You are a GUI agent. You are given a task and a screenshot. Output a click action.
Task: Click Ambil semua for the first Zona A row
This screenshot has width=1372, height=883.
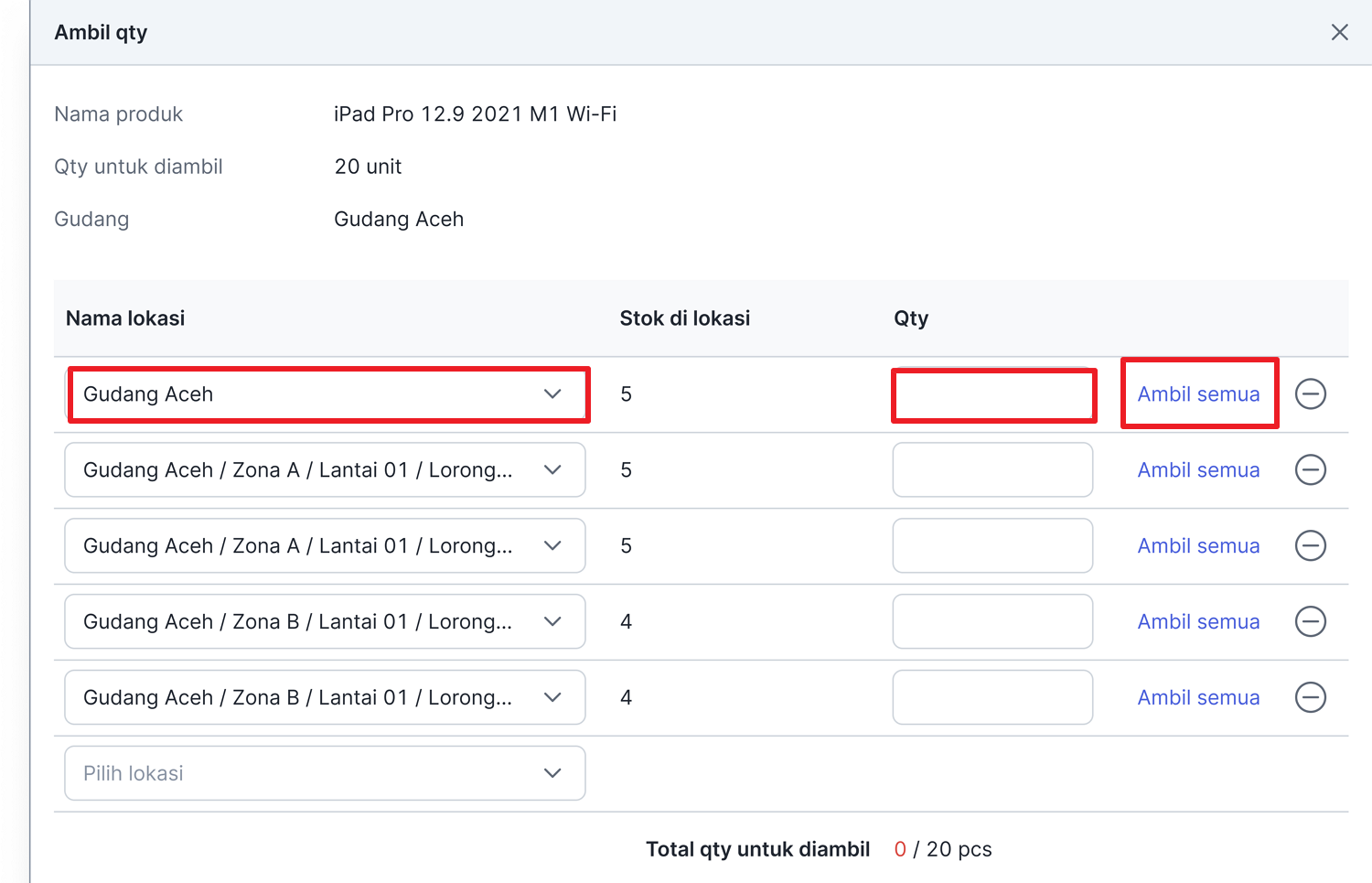click(x=1198, y=470)
